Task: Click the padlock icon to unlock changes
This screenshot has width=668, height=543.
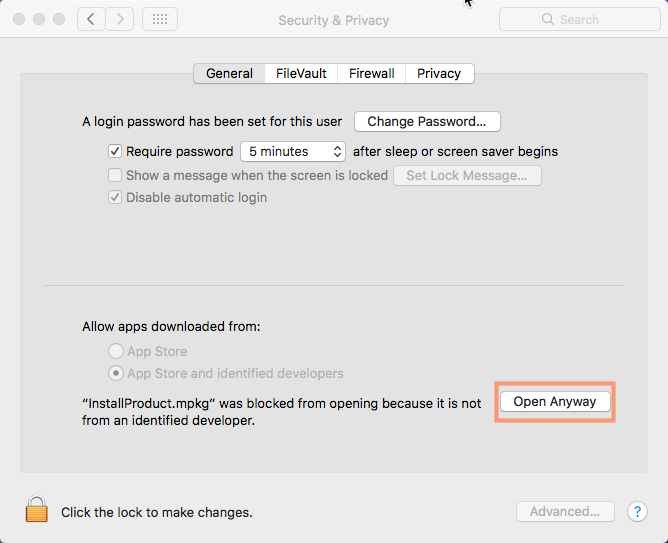Action: click(x=37, y=511)
